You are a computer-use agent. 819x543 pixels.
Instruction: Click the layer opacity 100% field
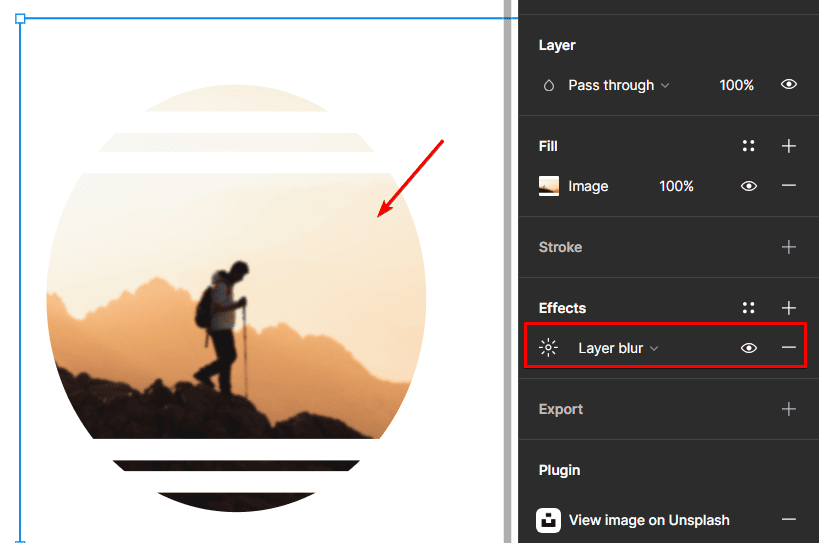click(x=736, y=86)
